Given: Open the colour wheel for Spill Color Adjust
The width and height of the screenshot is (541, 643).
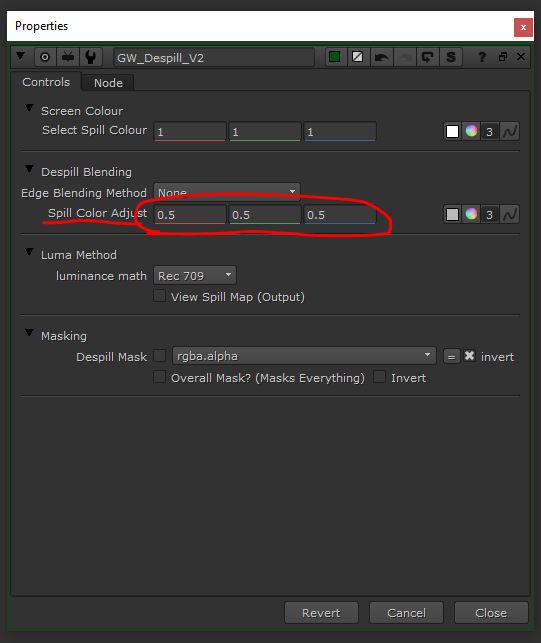Looking at the screenshot, I should (x=471, y=214).
